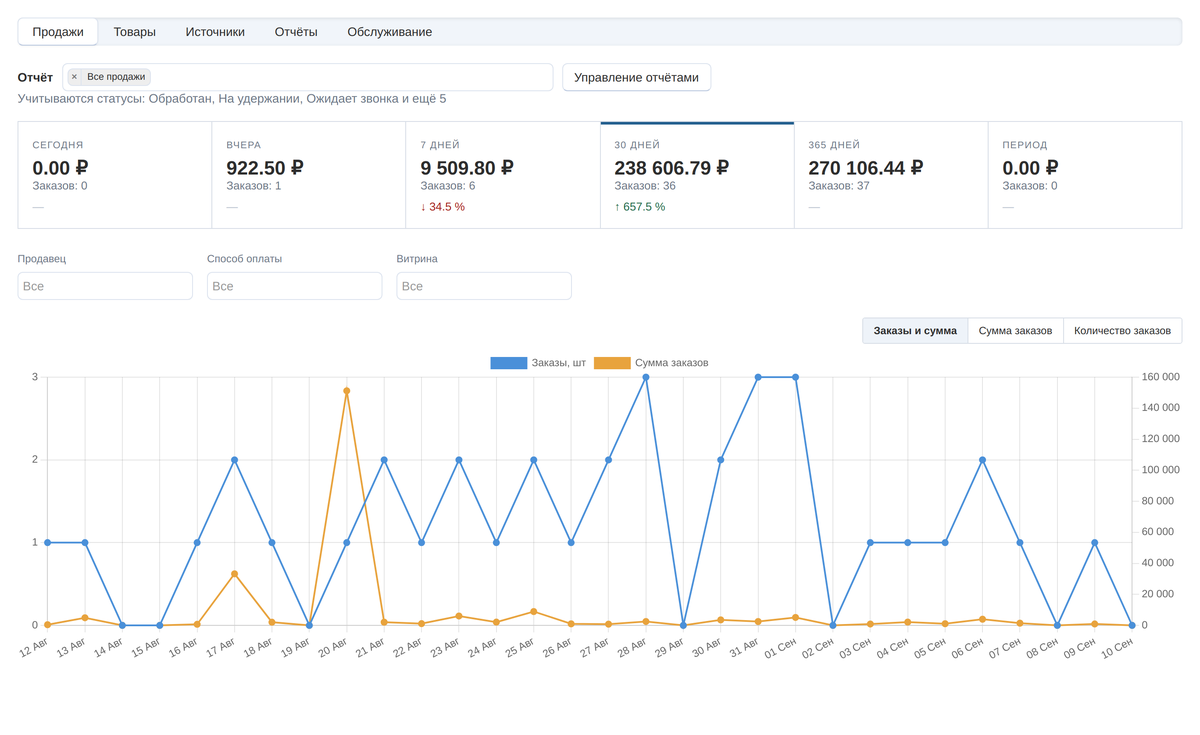Select the 'Сумма заказов' chart view
The image size is (1200, 735).
[x=1015, y=331]
